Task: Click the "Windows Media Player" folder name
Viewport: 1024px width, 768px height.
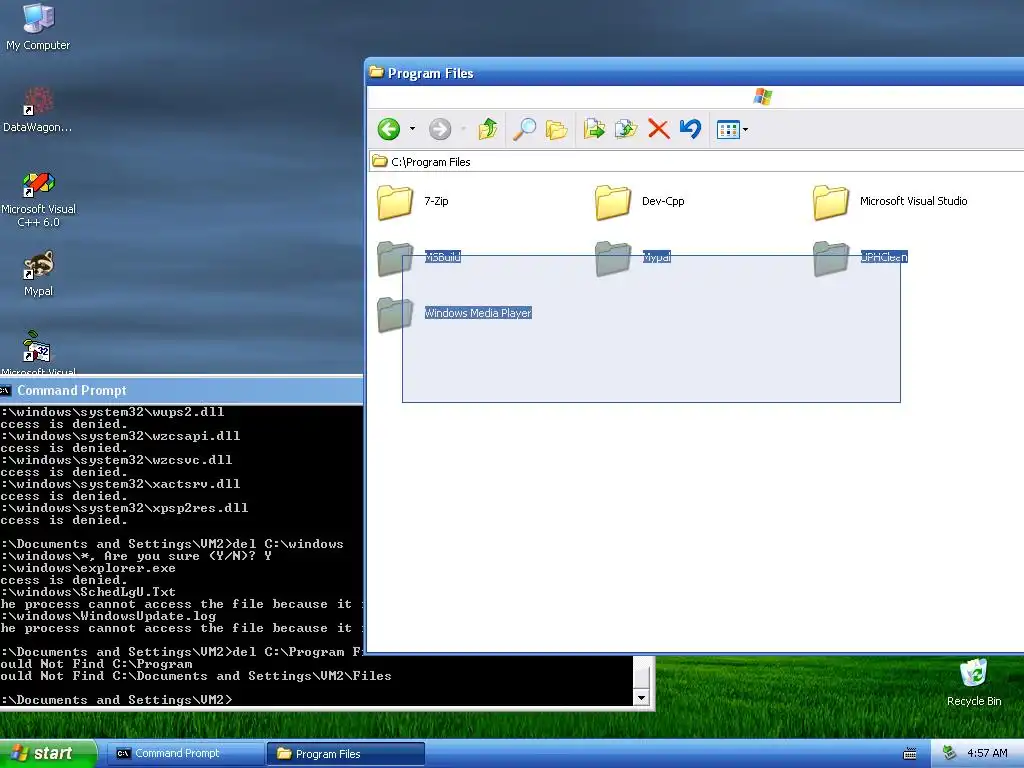Action: [x=478, y=313]
